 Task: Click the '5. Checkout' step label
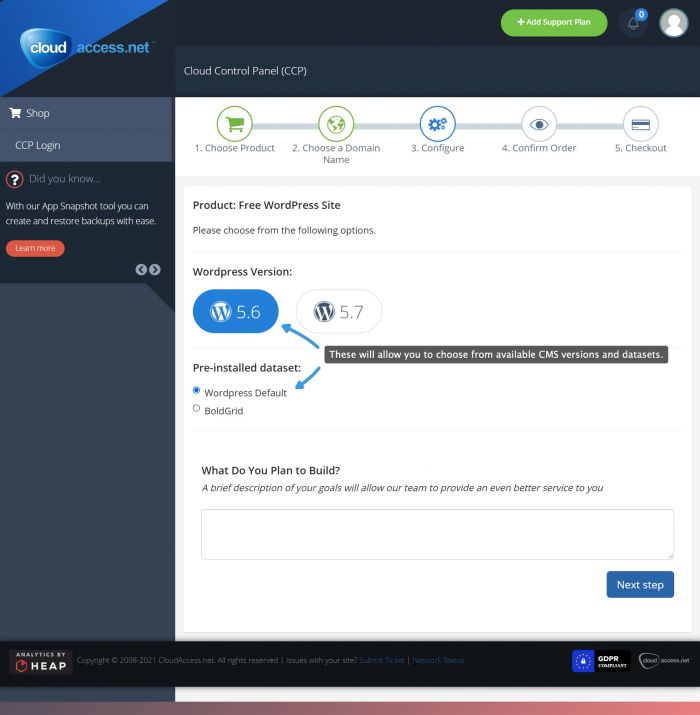point(641,148)
